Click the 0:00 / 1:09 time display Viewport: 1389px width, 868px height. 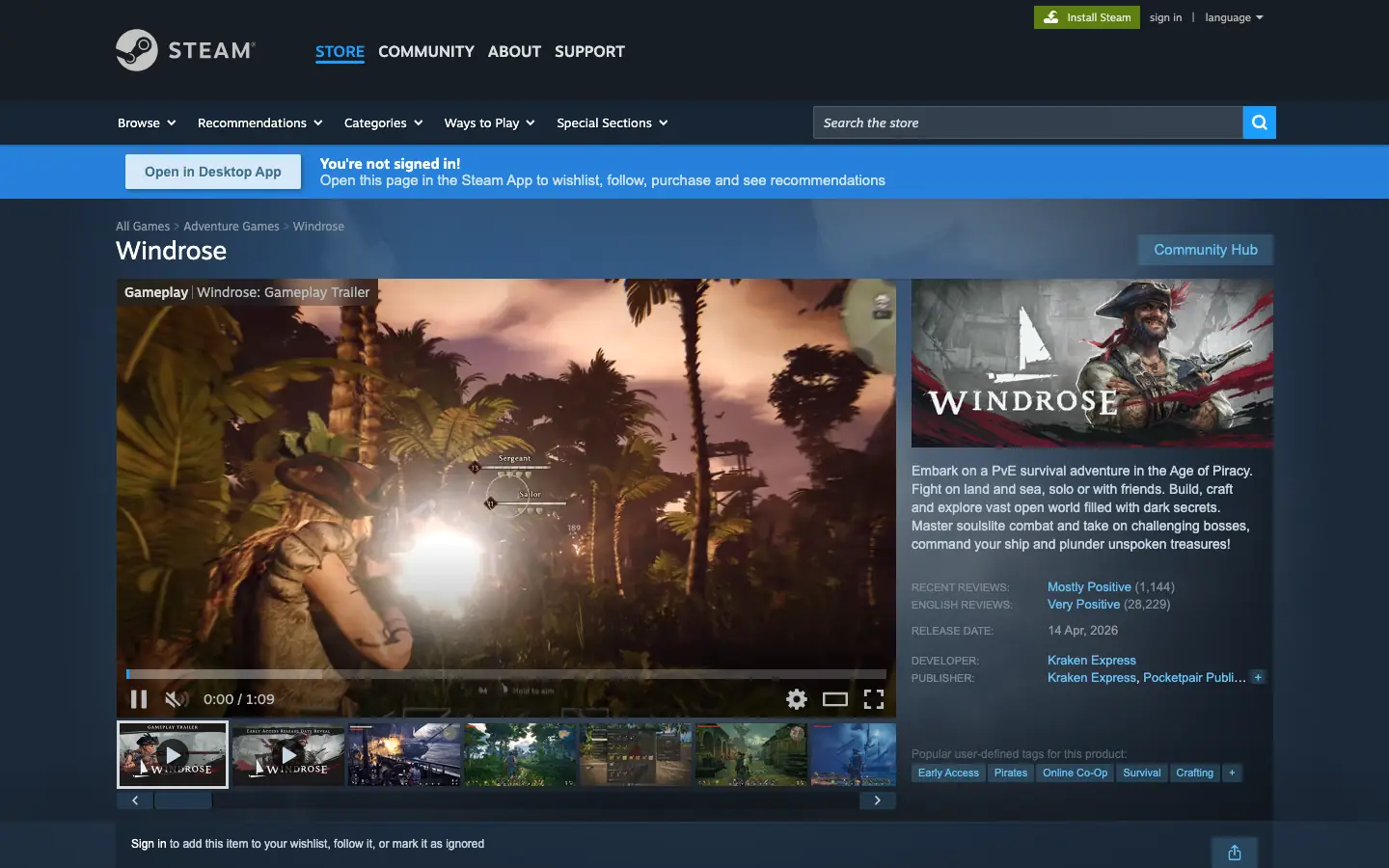238,699
